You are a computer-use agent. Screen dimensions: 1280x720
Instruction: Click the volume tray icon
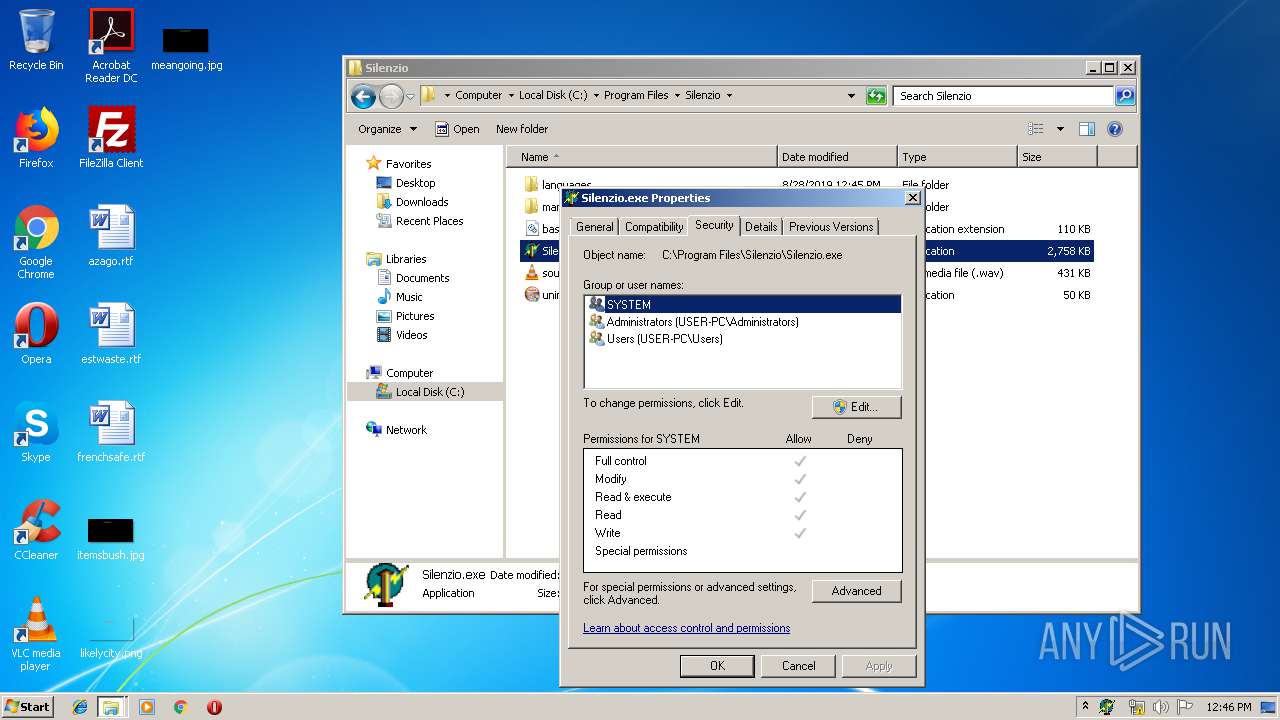1160,707
